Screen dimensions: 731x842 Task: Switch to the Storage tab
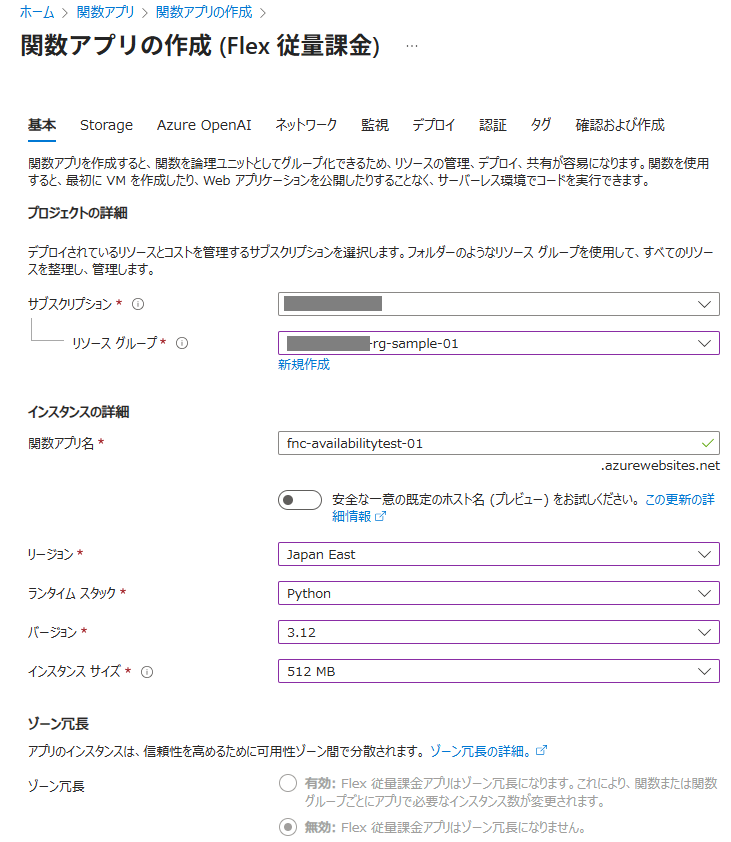(x=106, y=125)
